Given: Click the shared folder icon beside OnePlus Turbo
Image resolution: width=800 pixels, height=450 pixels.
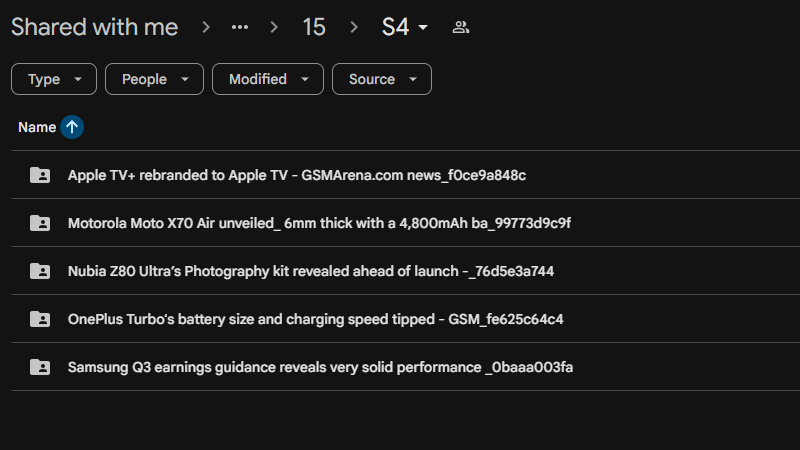Looking at the screenshot, I should [40, 319].
